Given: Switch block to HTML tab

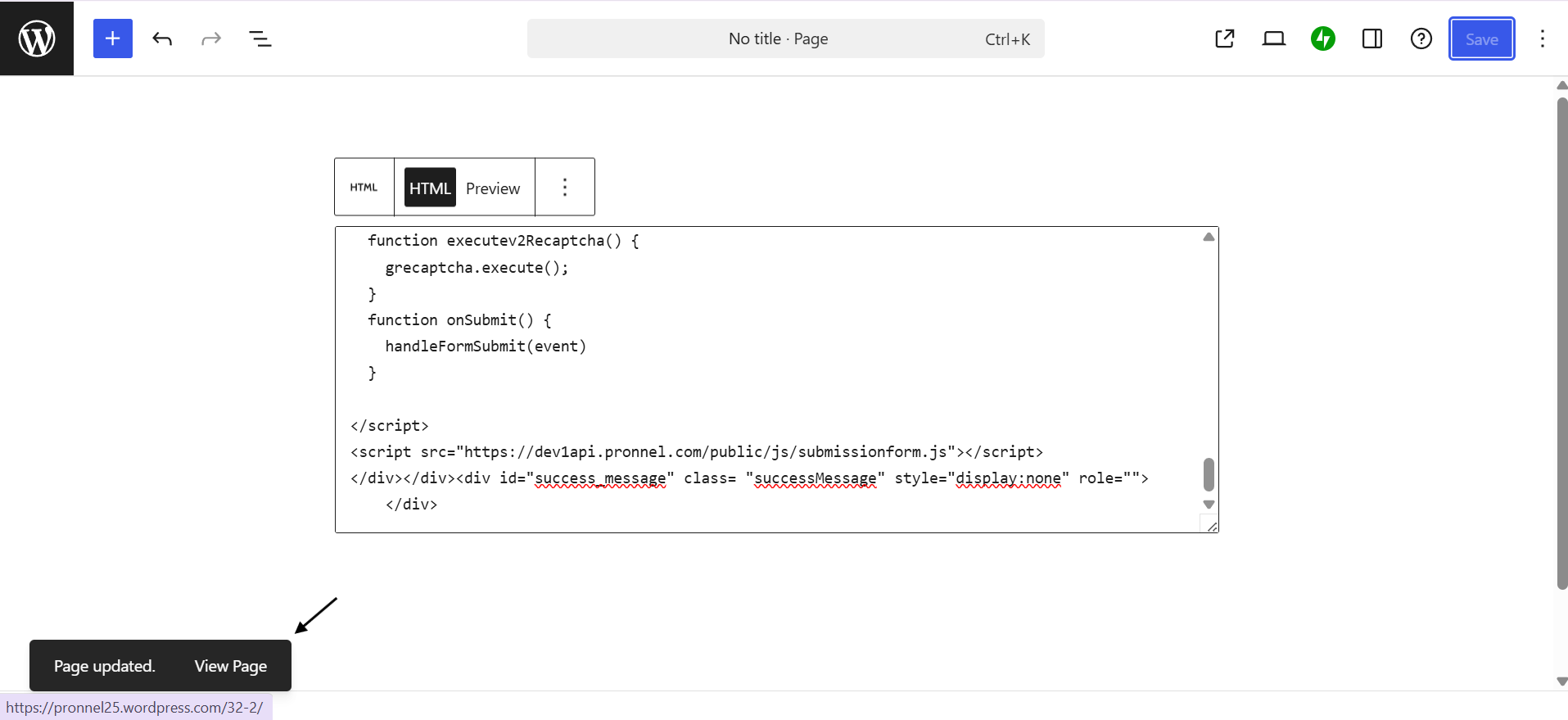Looking at the screenshot, I should [430, 188].
